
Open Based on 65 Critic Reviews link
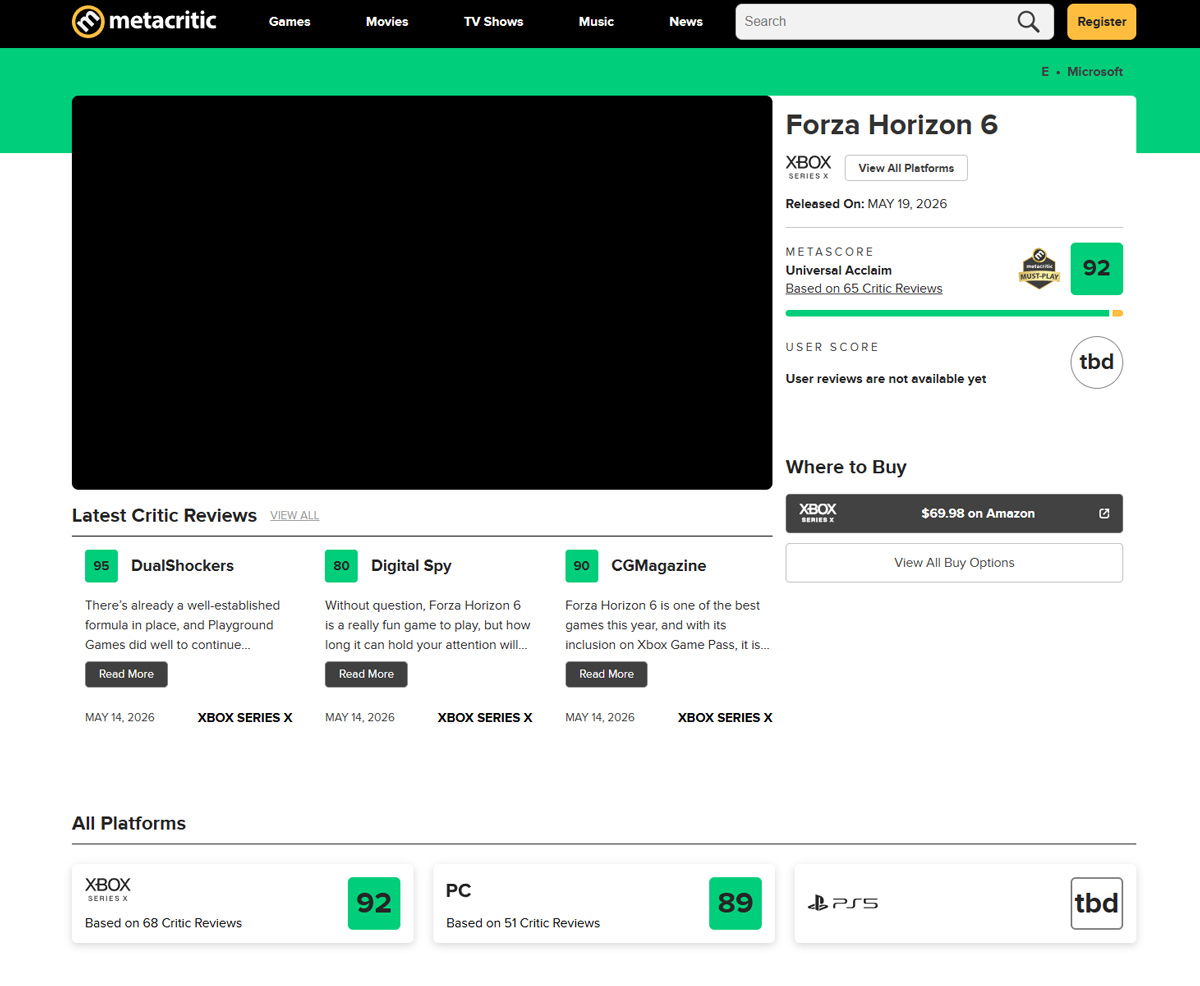click(864, 289)
